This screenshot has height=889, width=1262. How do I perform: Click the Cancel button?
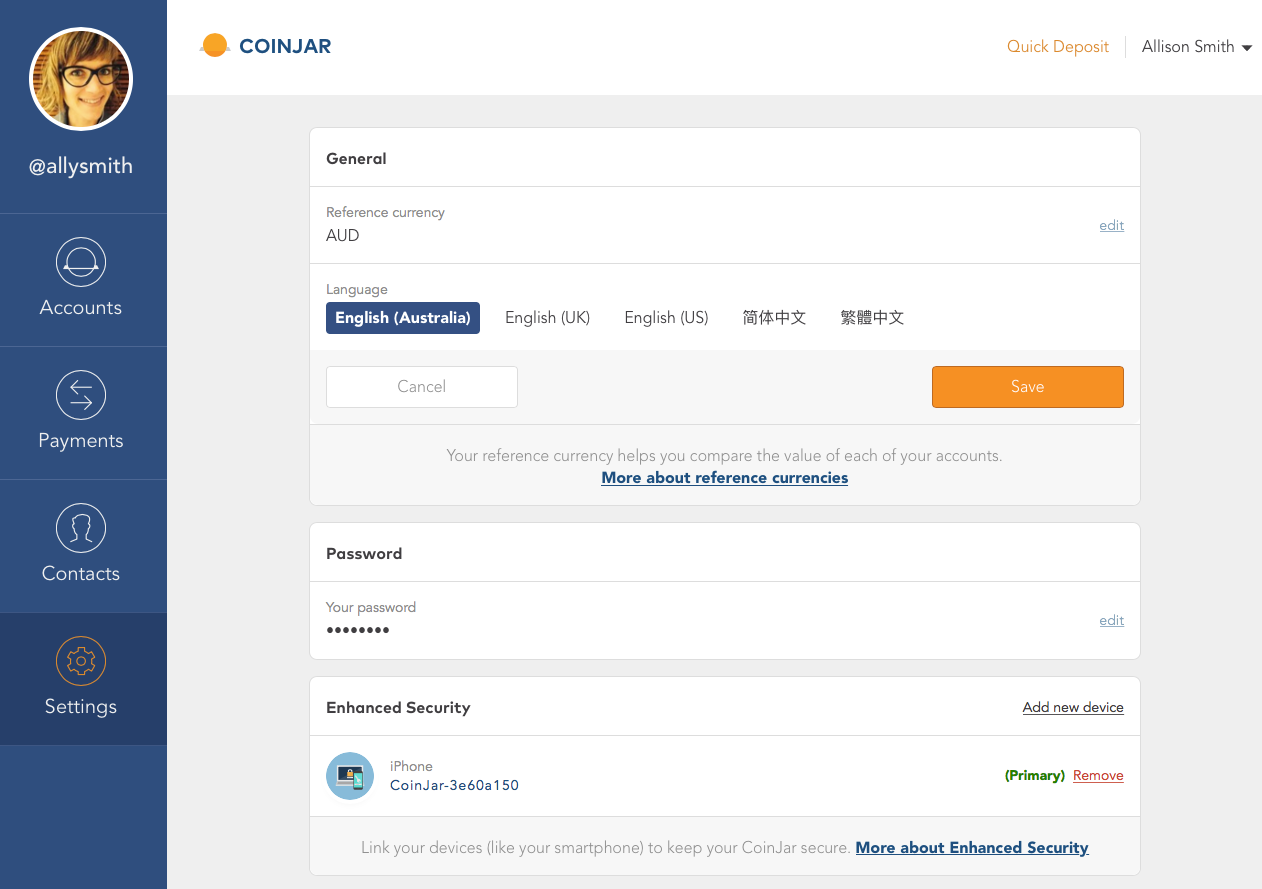[422, 387]
